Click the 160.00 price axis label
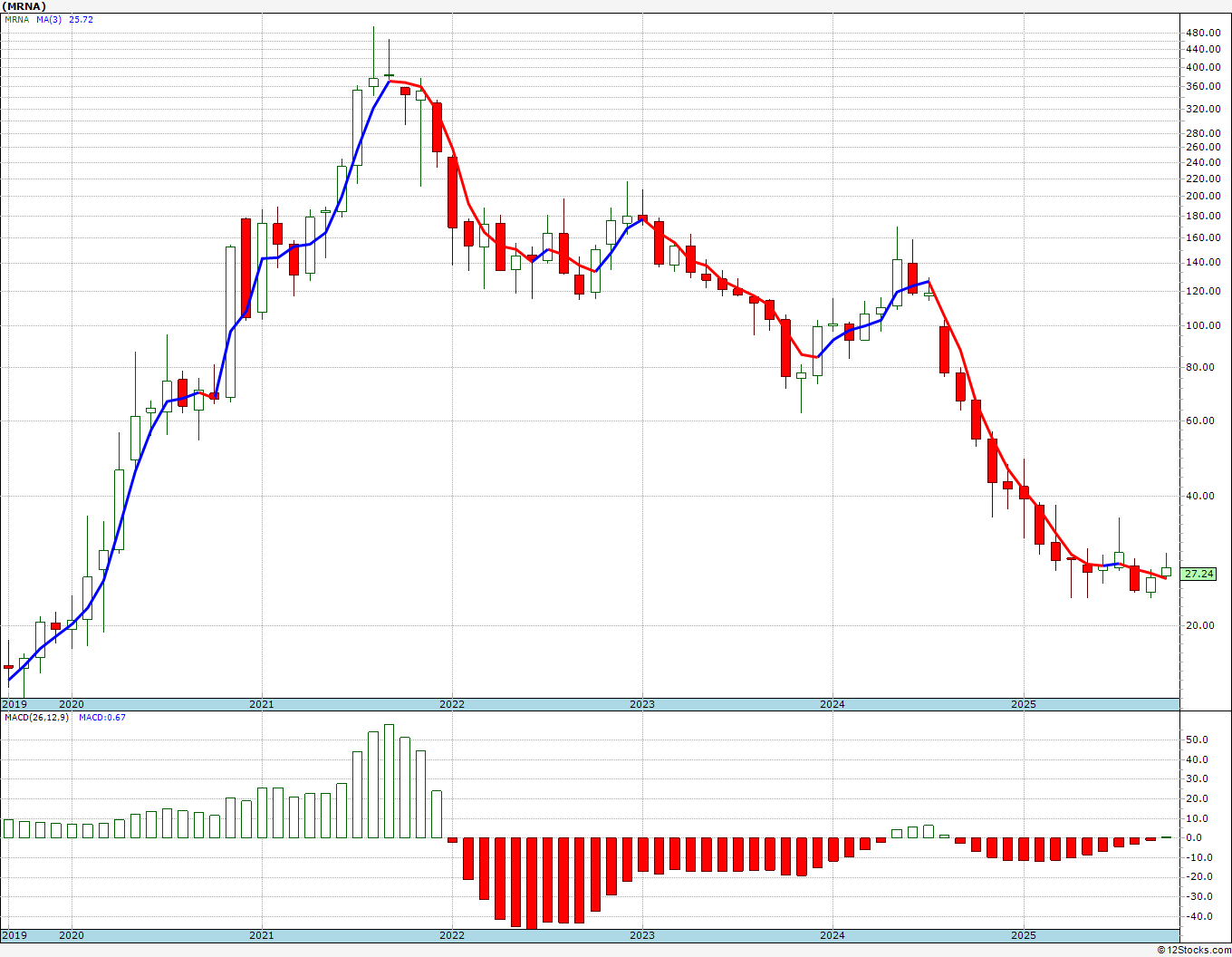 coord(1203,237)
